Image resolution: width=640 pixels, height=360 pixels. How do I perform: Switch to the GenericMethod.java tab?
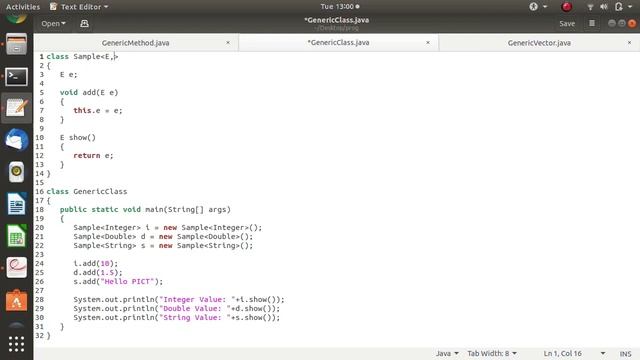click(x=136, y=43)
